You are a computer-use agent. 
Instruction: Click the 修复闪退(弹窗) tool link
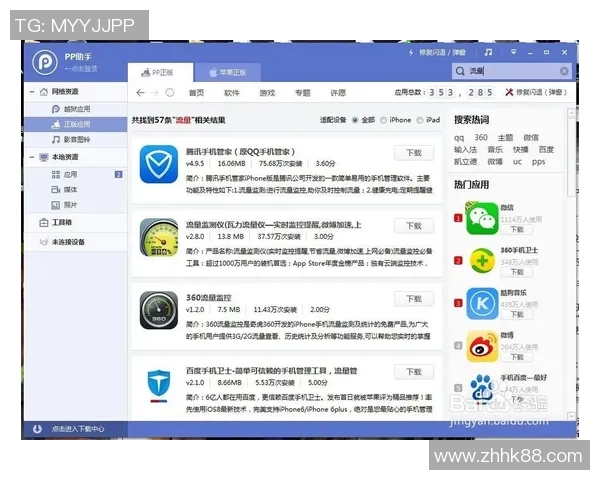536,92
